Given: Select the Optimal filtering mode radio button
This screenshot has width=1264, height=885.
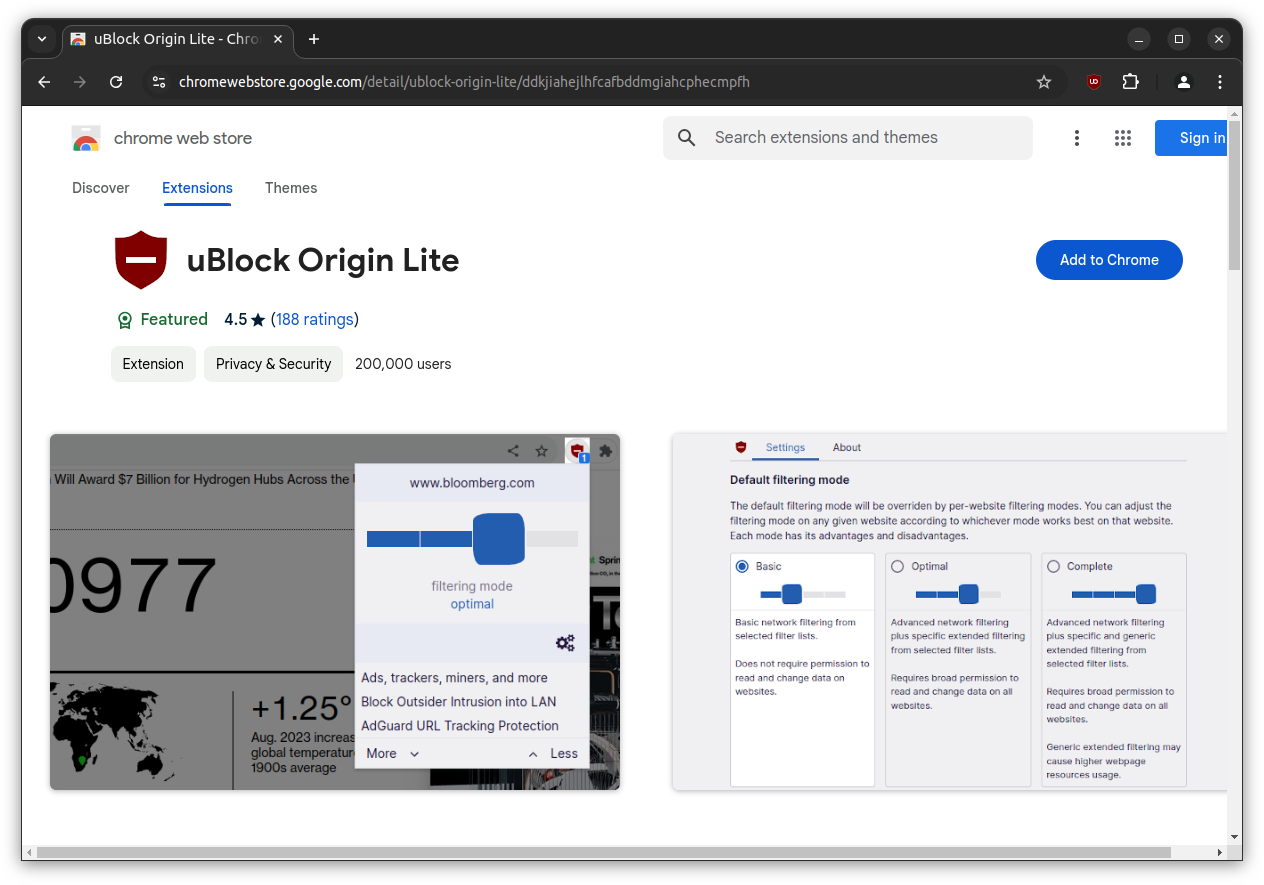Looking at the screenshot, I should click(897, 565).
